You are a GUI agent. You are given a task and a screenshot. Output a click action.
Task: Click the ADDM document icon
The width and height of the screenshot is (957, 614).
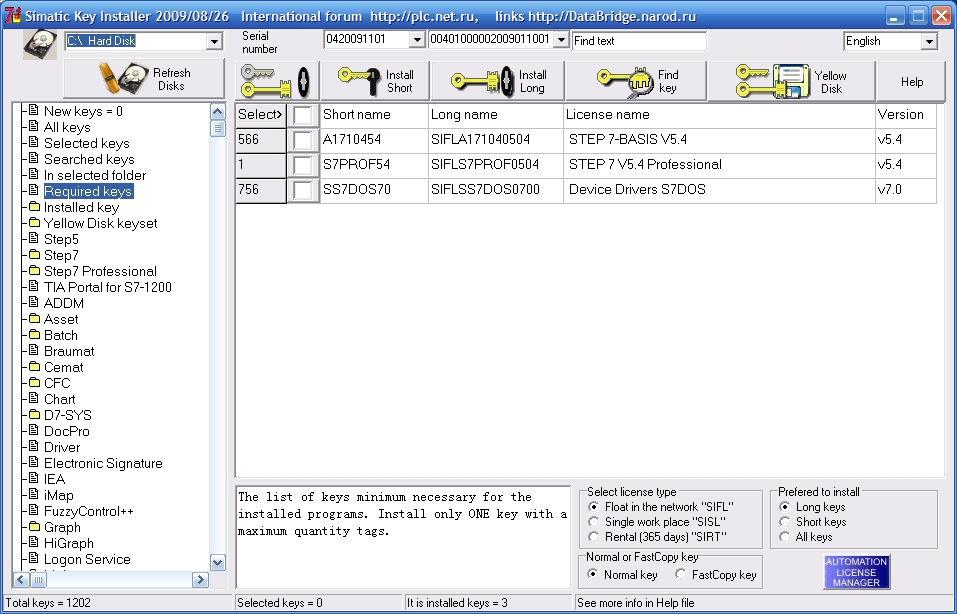tap(34, 302)
